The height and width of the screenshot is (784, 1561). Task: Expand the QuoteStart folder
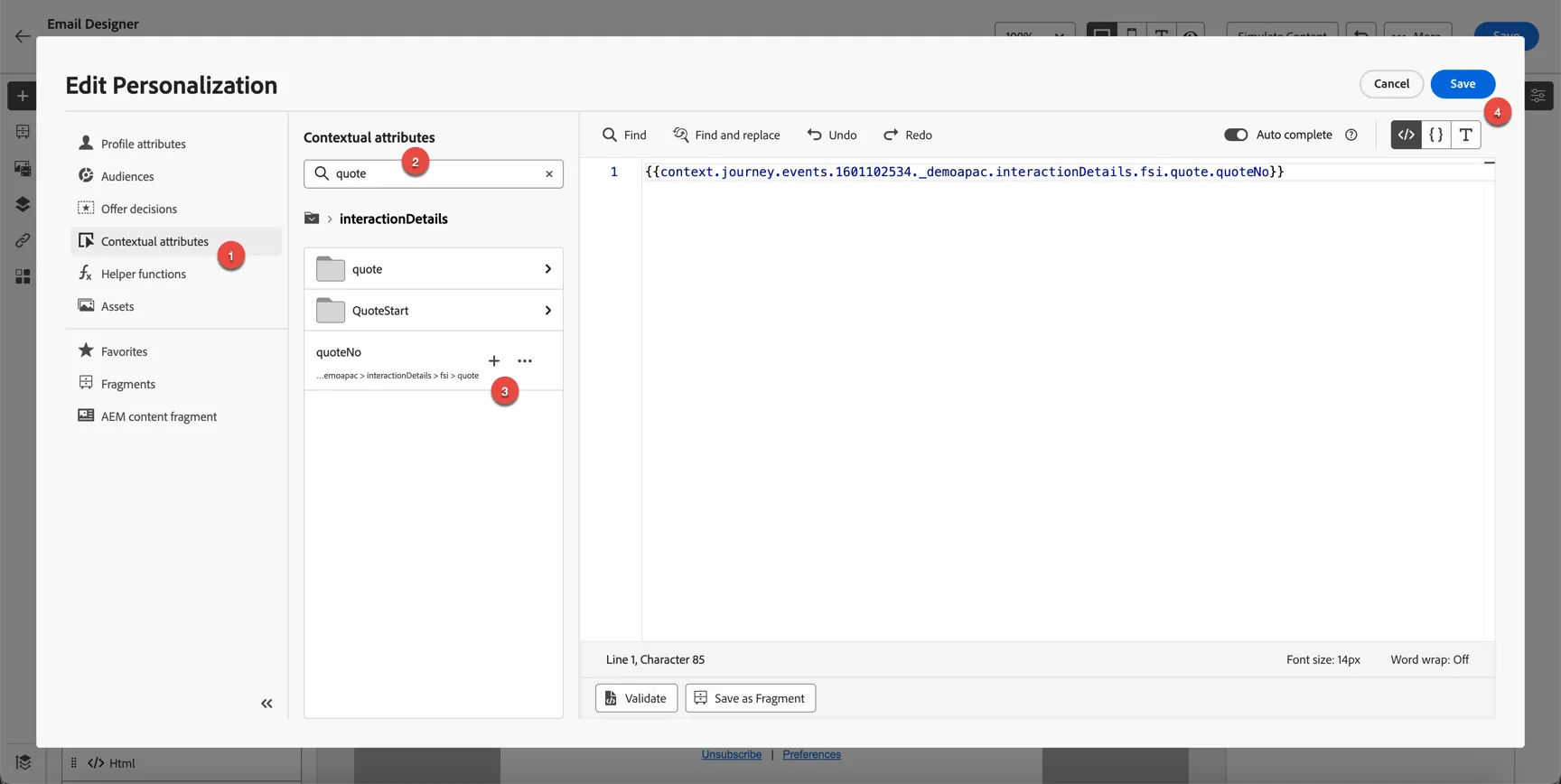(x=434, y=311)
